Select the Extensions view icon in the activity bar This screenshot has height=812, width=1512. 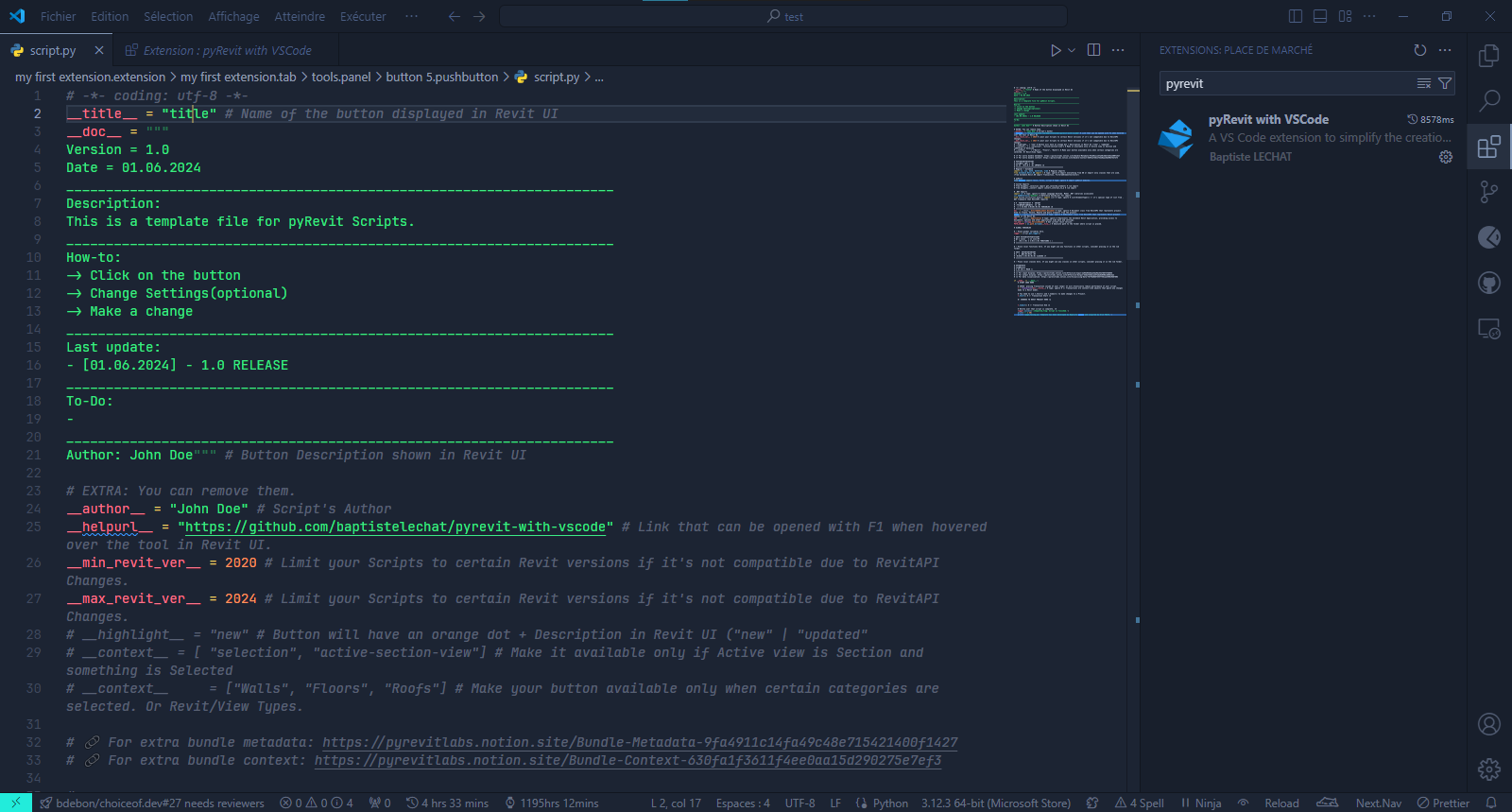pyautogui.click(x=1489, y=147)
